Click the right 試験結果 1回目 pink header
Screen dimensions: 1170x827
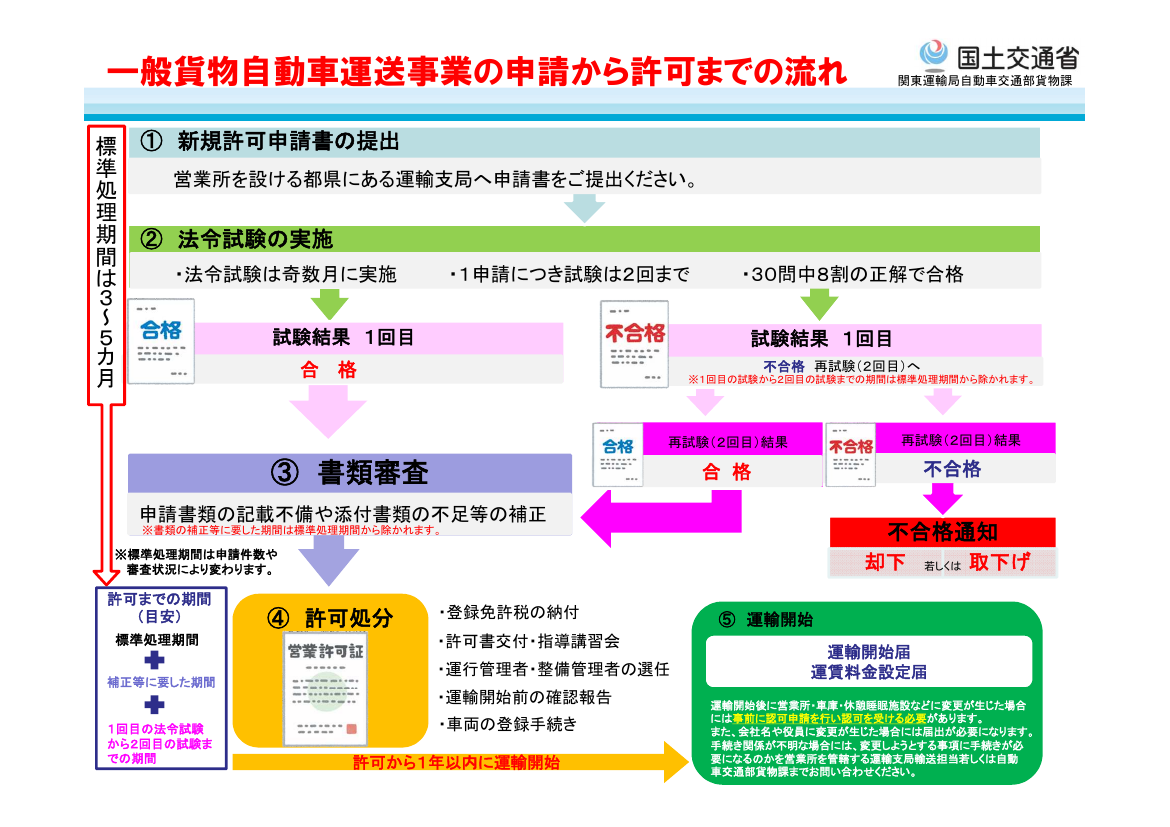point(855,339)
